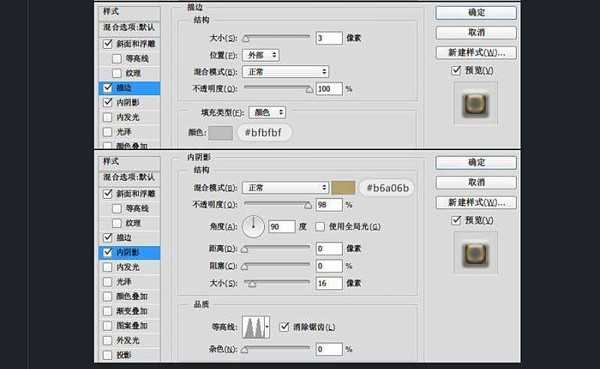Click the stroke size field showing 3
This screenshot has height=369, width=600.
(x=329, y=38)
